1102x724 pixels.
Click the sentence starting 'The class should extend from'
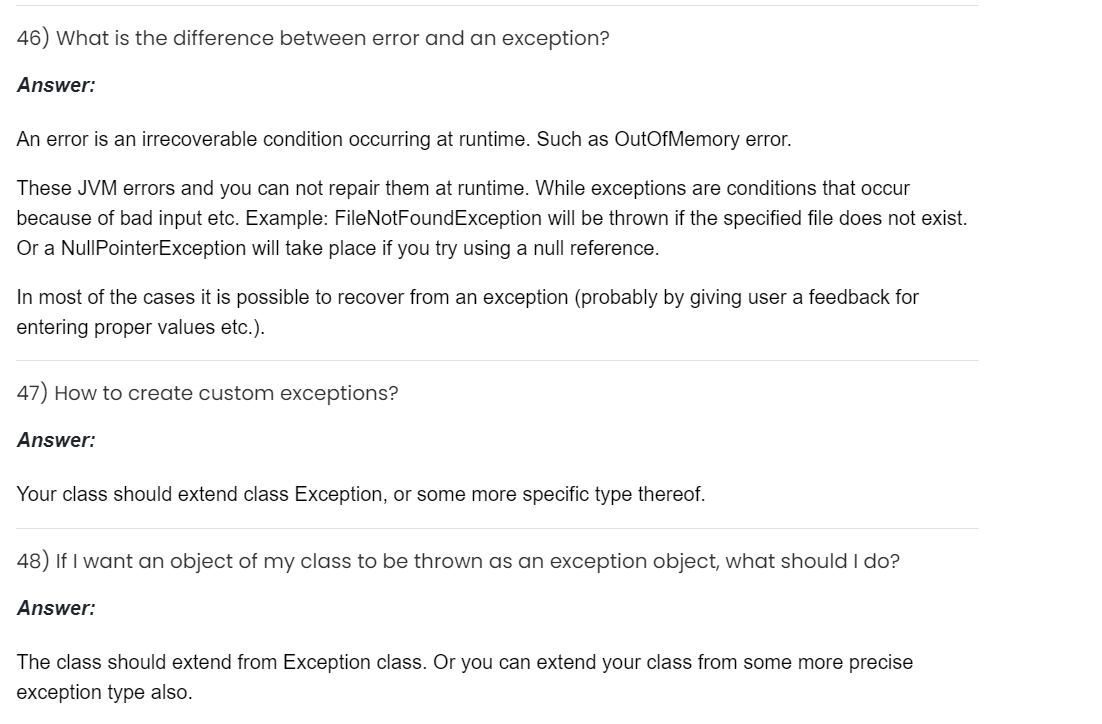(464, 663)
